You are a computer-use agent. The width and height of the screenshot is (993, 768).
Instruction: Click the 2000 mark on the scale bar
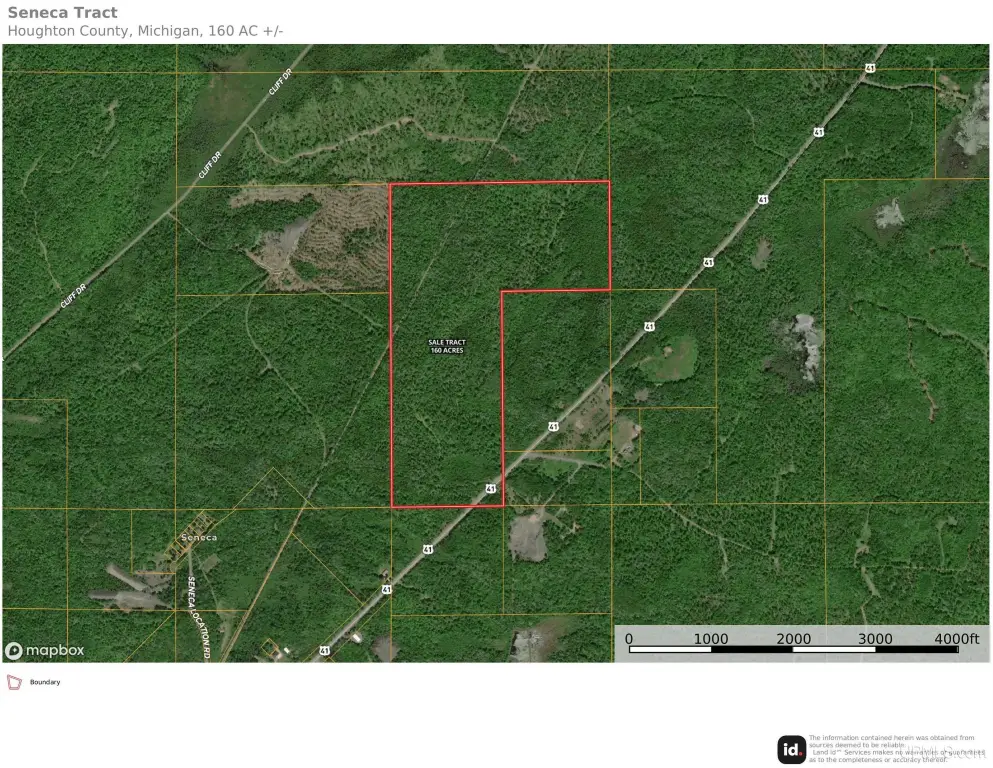pyautogui.click(x=793, y=638)
